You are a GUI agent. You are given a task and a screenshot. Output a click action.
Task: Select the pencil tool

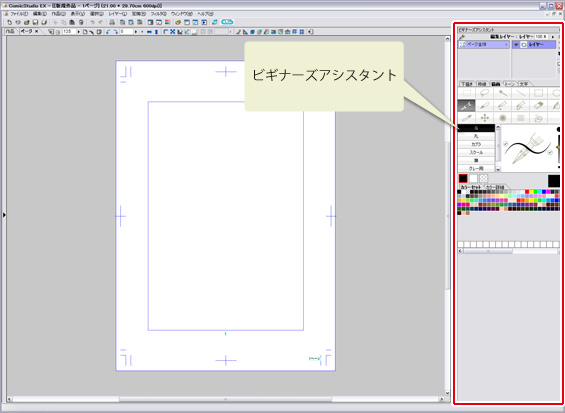485,106
